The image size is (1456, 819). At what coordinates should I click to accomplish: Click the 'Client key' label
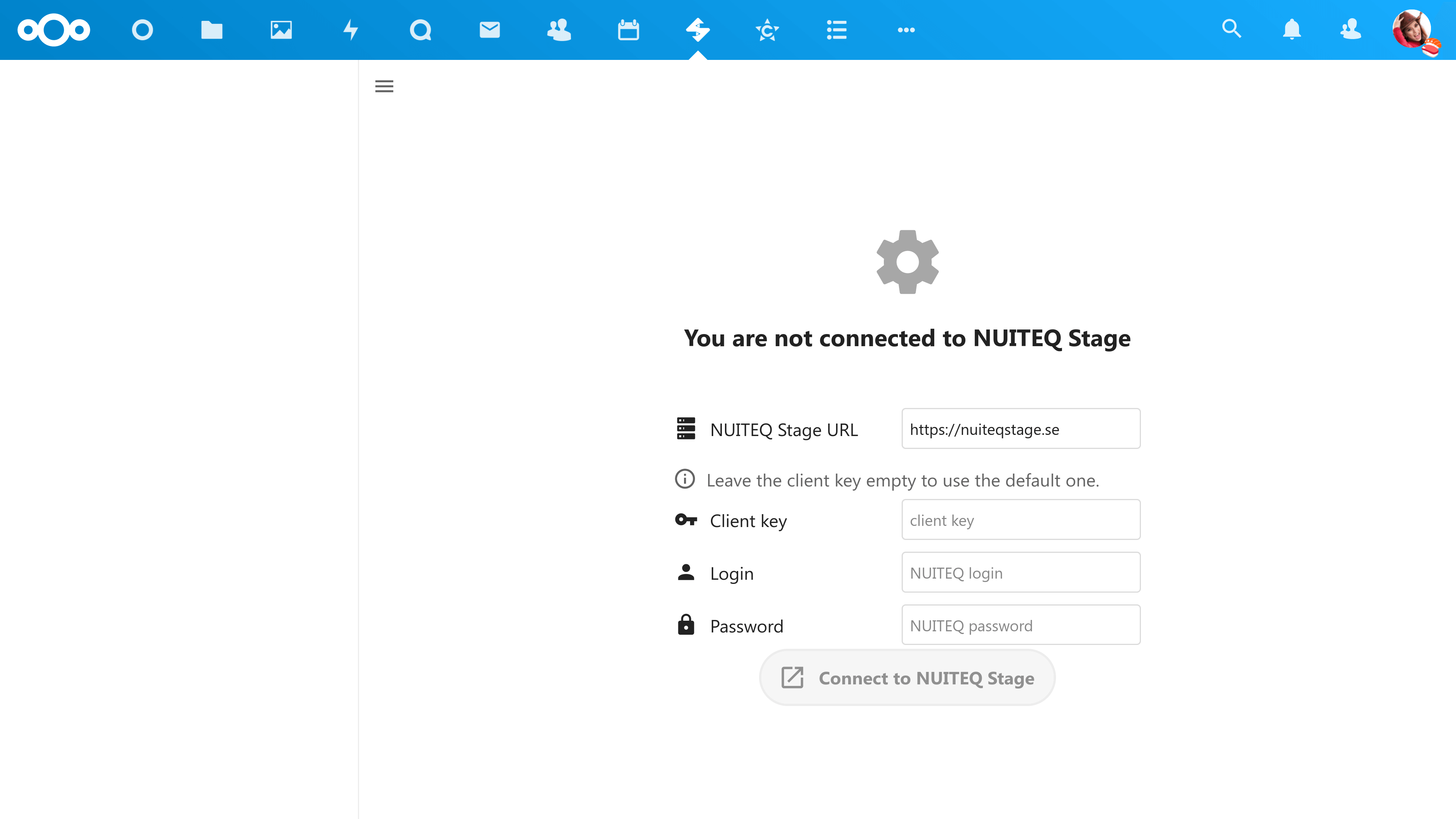click(748, 521)
